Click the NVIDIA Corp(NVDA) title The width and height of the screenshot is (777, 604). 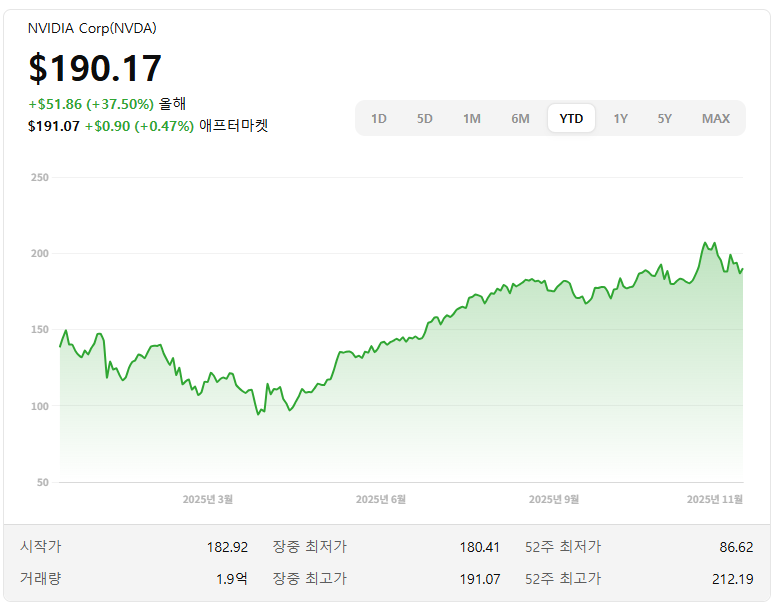[92, 28]
